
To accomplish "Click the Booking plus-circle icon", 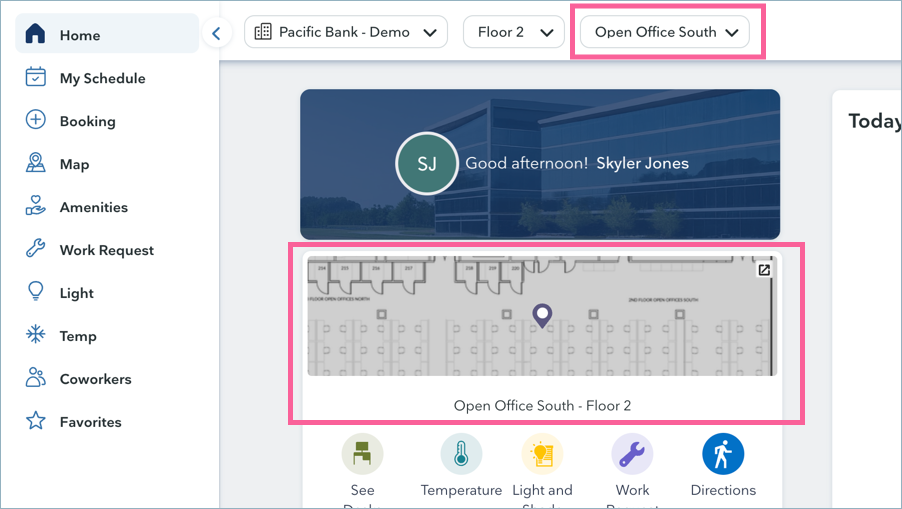I will [36, 120].
